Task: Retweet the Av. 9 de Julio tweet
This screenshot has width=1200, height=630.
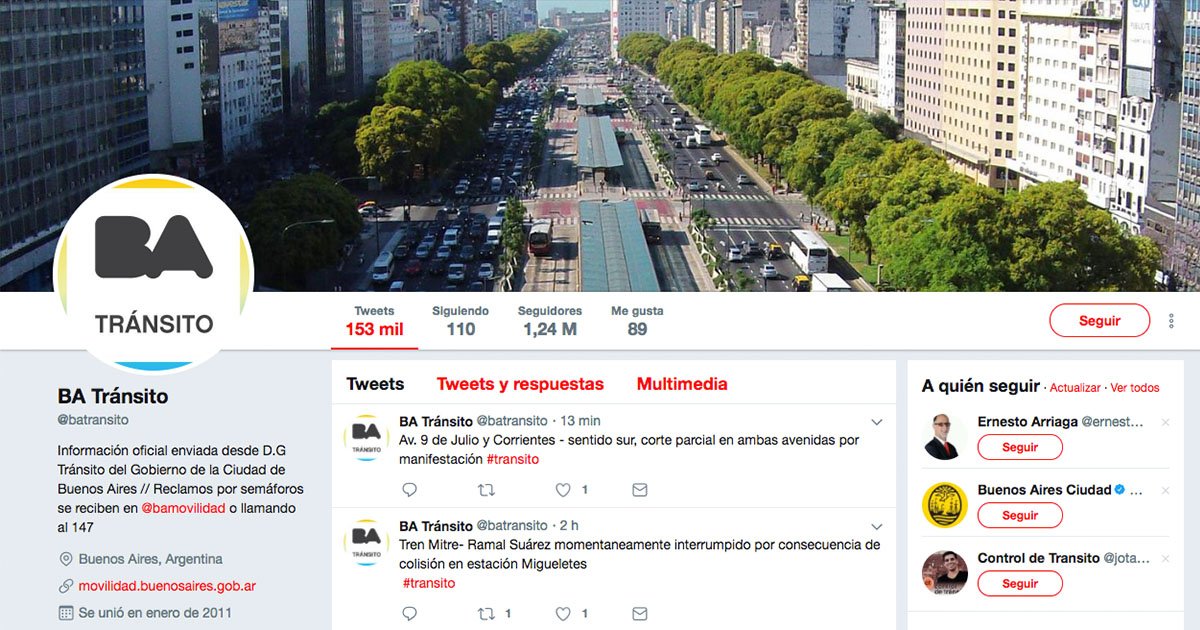Action: coord(486,490)
